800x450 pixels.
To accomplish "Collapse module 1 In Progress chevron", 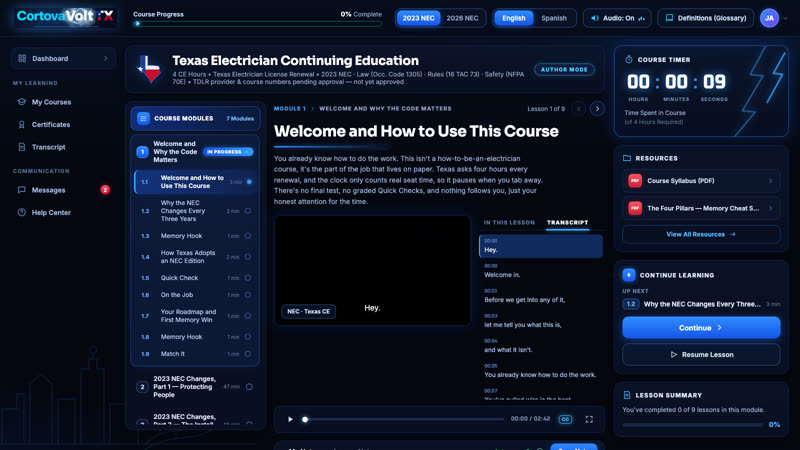I will [x=247, y=152].
